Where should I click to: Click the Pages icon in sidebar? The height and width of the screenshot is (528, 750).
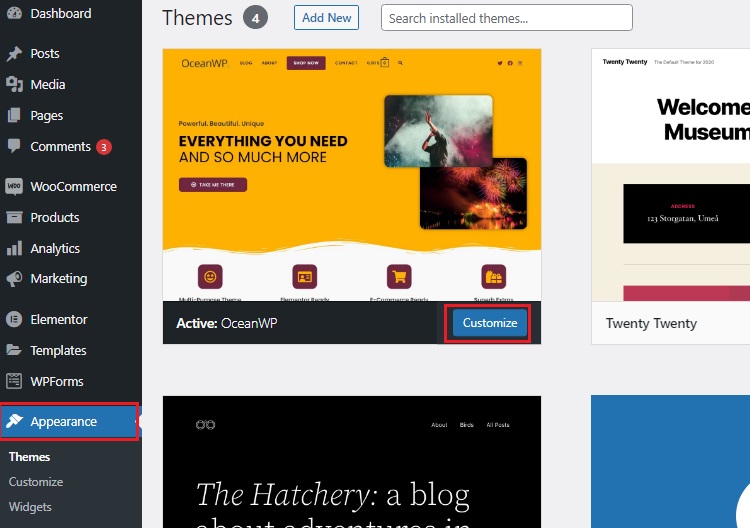(x=14, y=115)
